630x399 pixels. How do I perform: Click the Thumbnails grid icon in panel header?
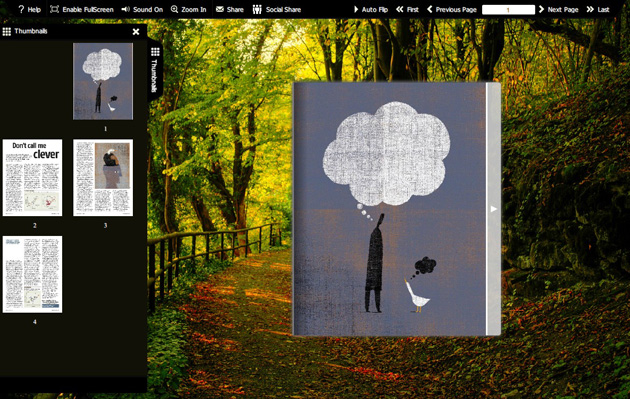click(x=6, y=31)
